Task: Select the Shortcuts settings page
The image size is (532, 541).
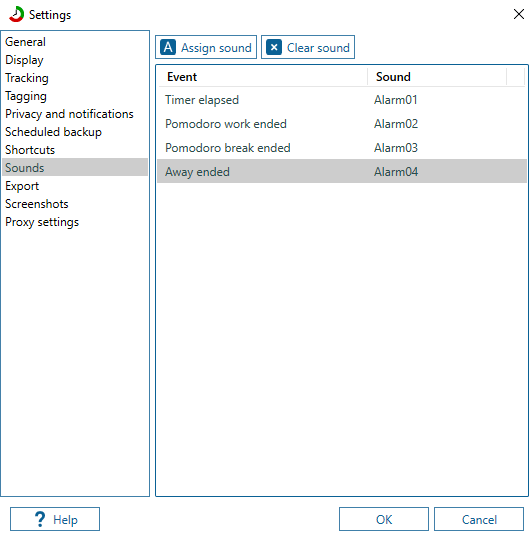Action: coord(30,150)
